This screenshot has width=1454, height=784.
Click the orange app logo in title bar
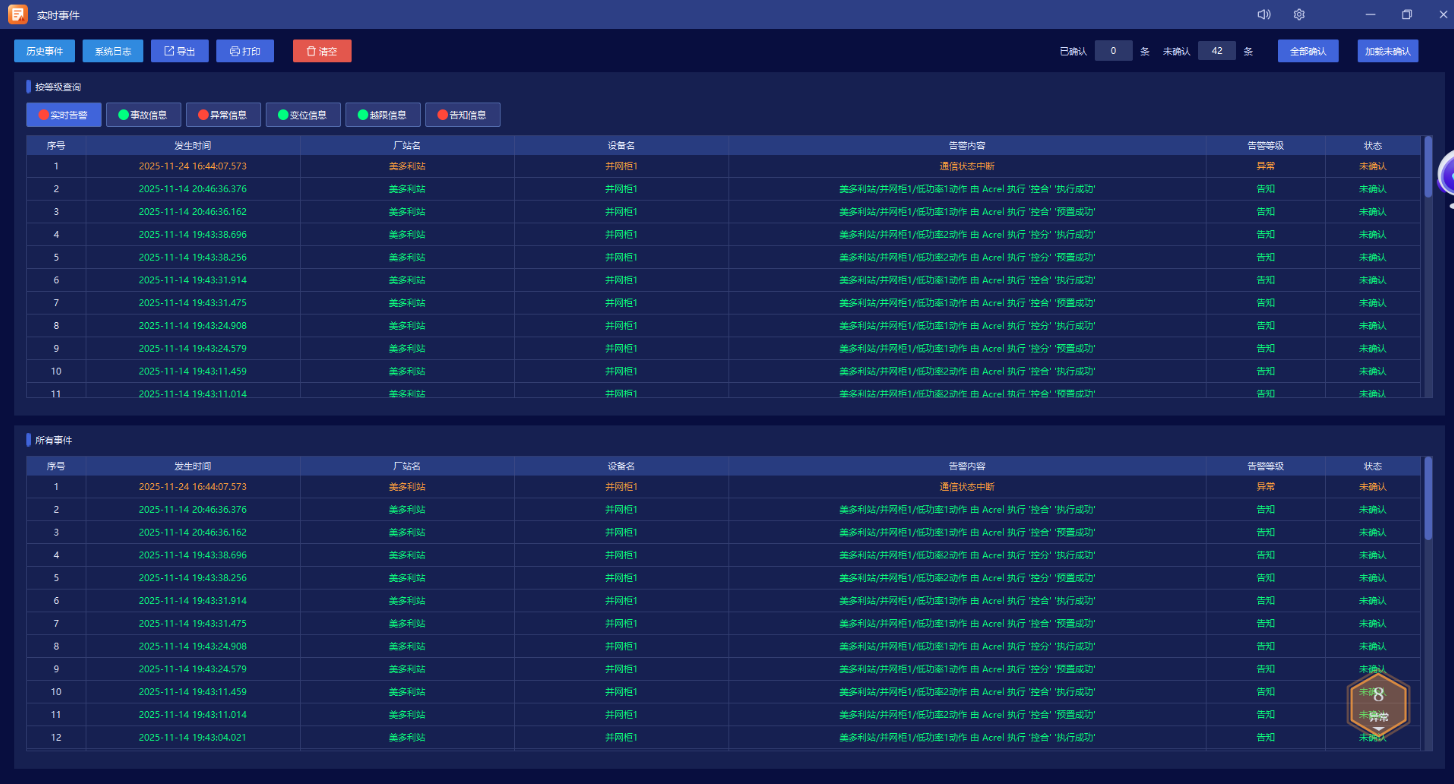[17, 14]
